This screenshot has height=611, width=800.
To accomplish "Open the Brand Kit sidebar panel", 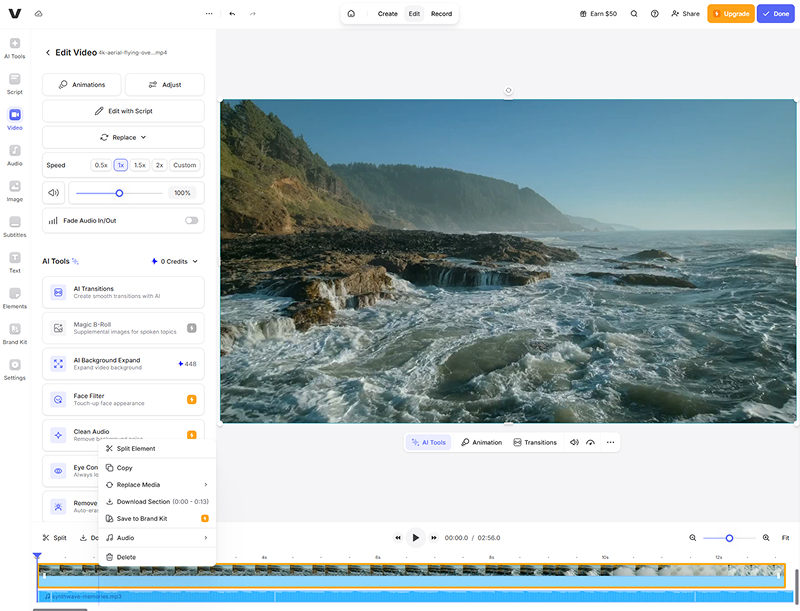I will tap(15, 333).
